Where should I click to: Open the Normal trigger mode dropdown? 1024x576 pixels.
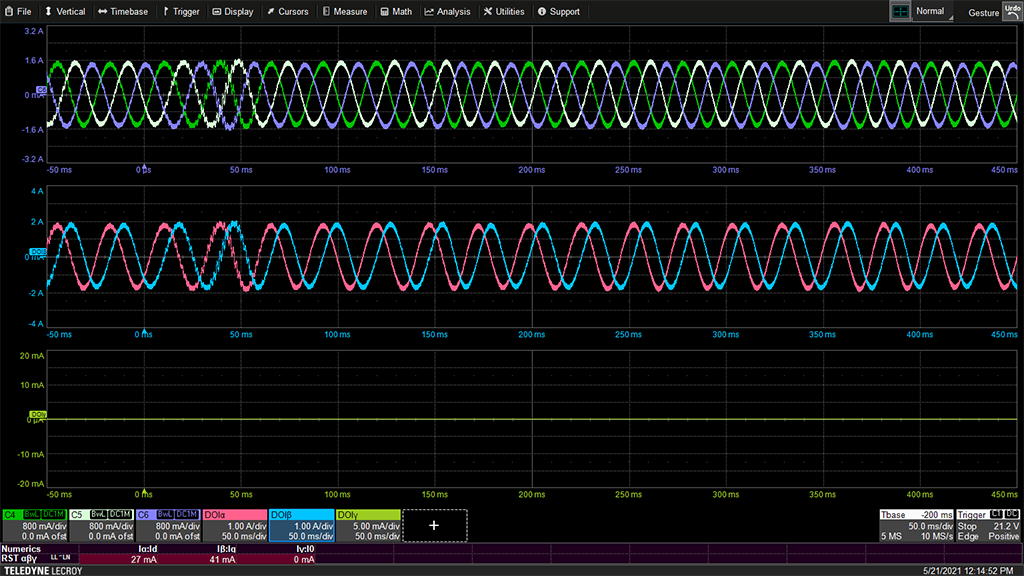tap(932, 12)
